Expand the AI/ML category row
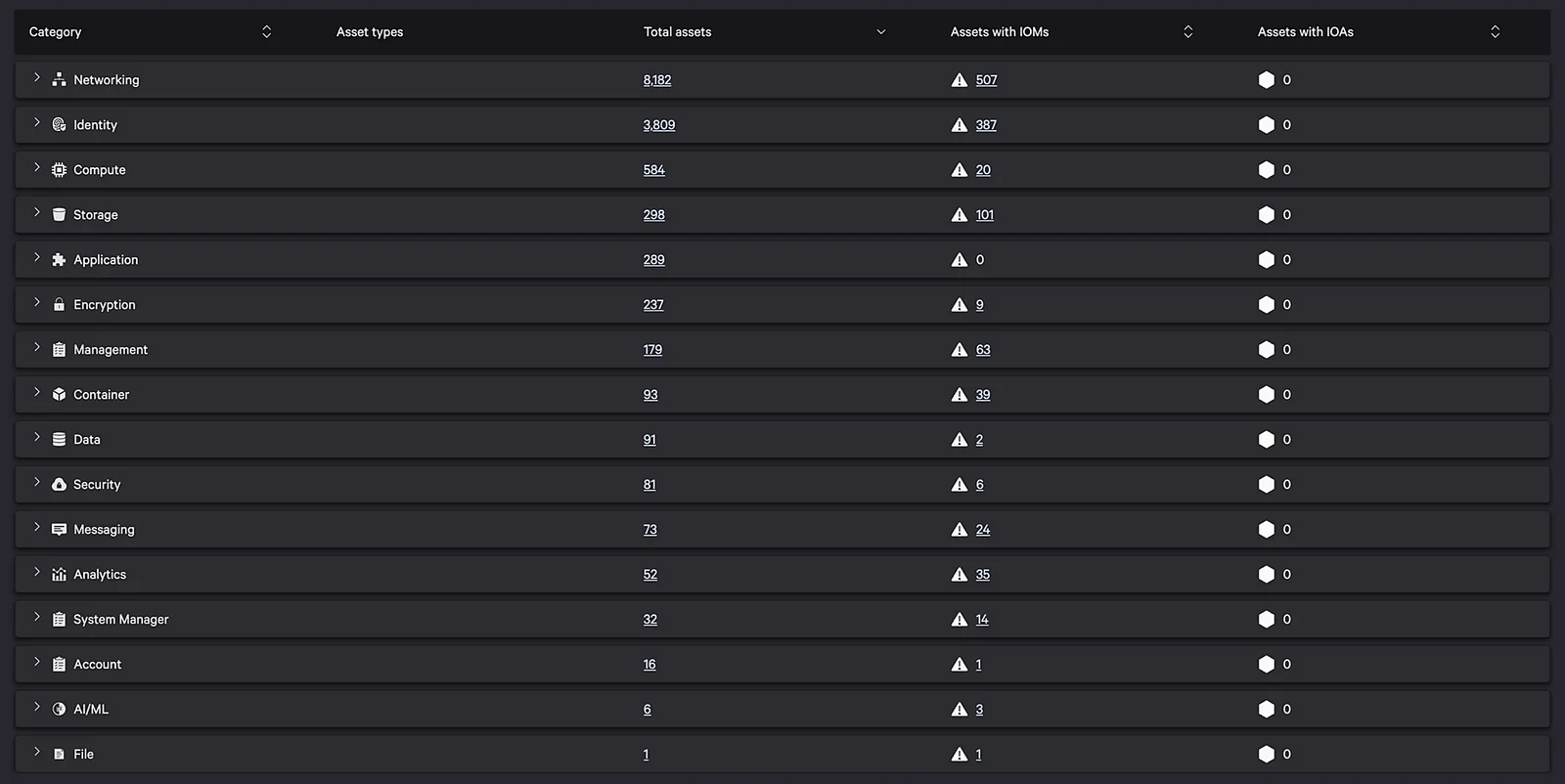The height and width of the screenshot is (784, 1565). point(37,708)
